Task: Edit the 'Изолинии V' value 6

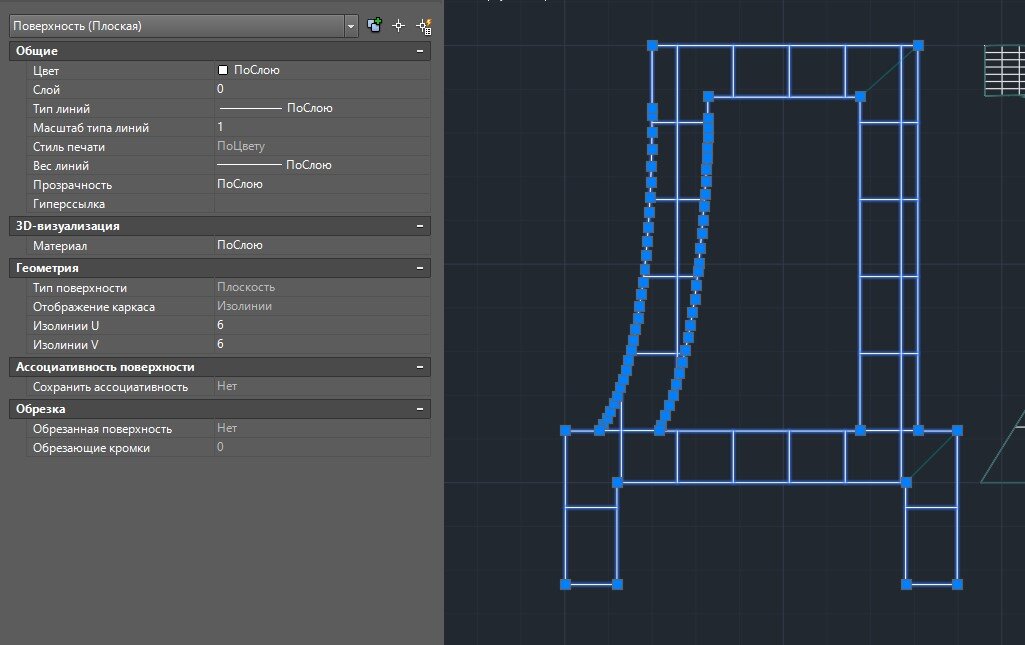Action: coord(322,344)
